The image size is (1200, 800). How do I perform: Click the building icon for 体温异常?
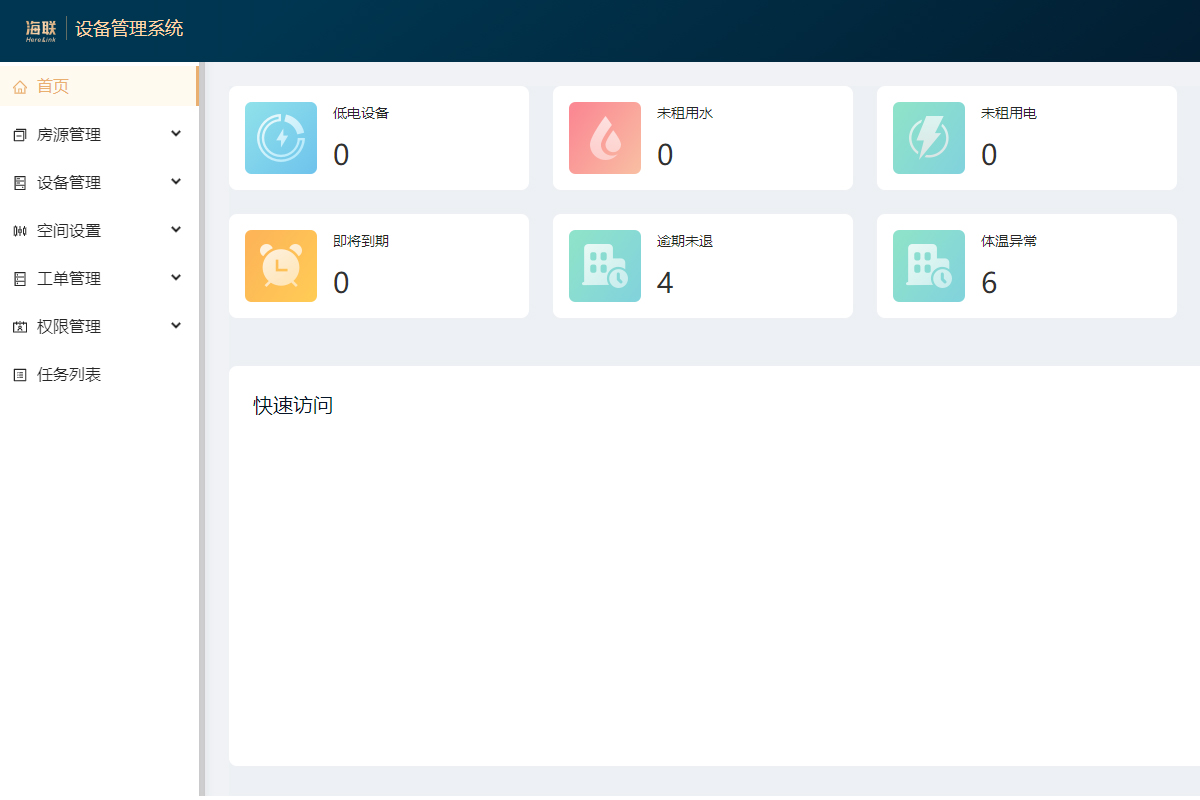pyautogui.click(x=929, y=266)
